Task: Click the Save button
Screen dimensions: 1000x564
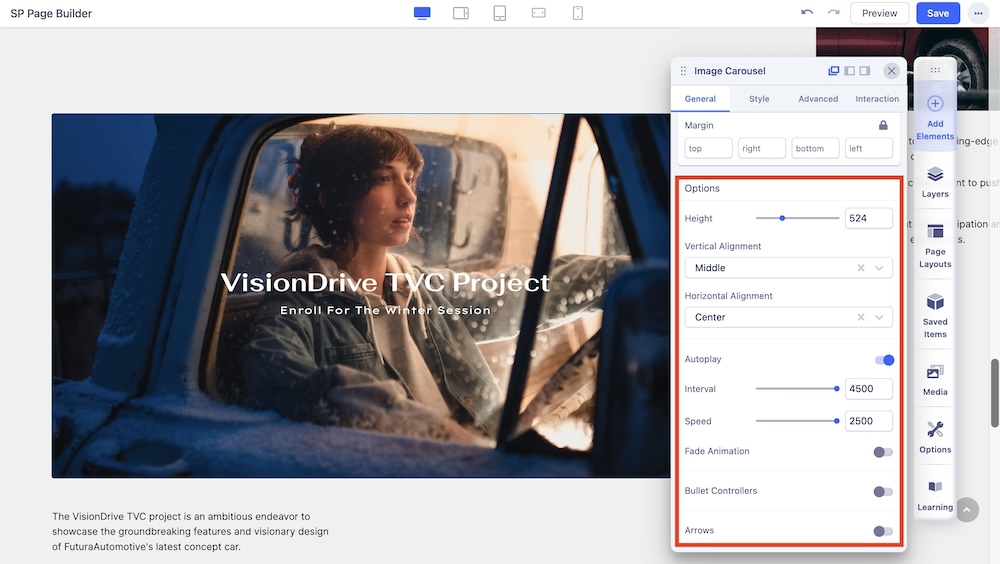Action: [937, 13]
